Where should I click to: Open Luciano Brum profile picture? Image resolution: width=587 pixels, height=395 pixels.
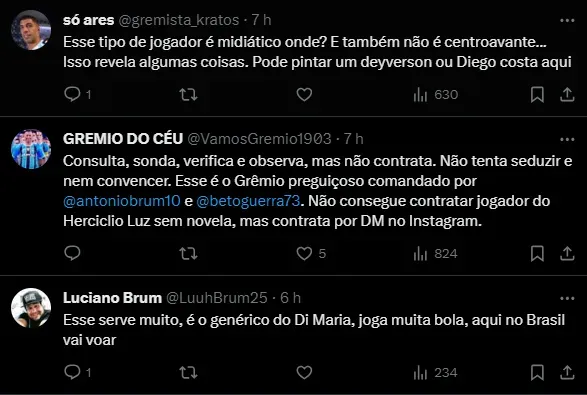coord(31,308)
